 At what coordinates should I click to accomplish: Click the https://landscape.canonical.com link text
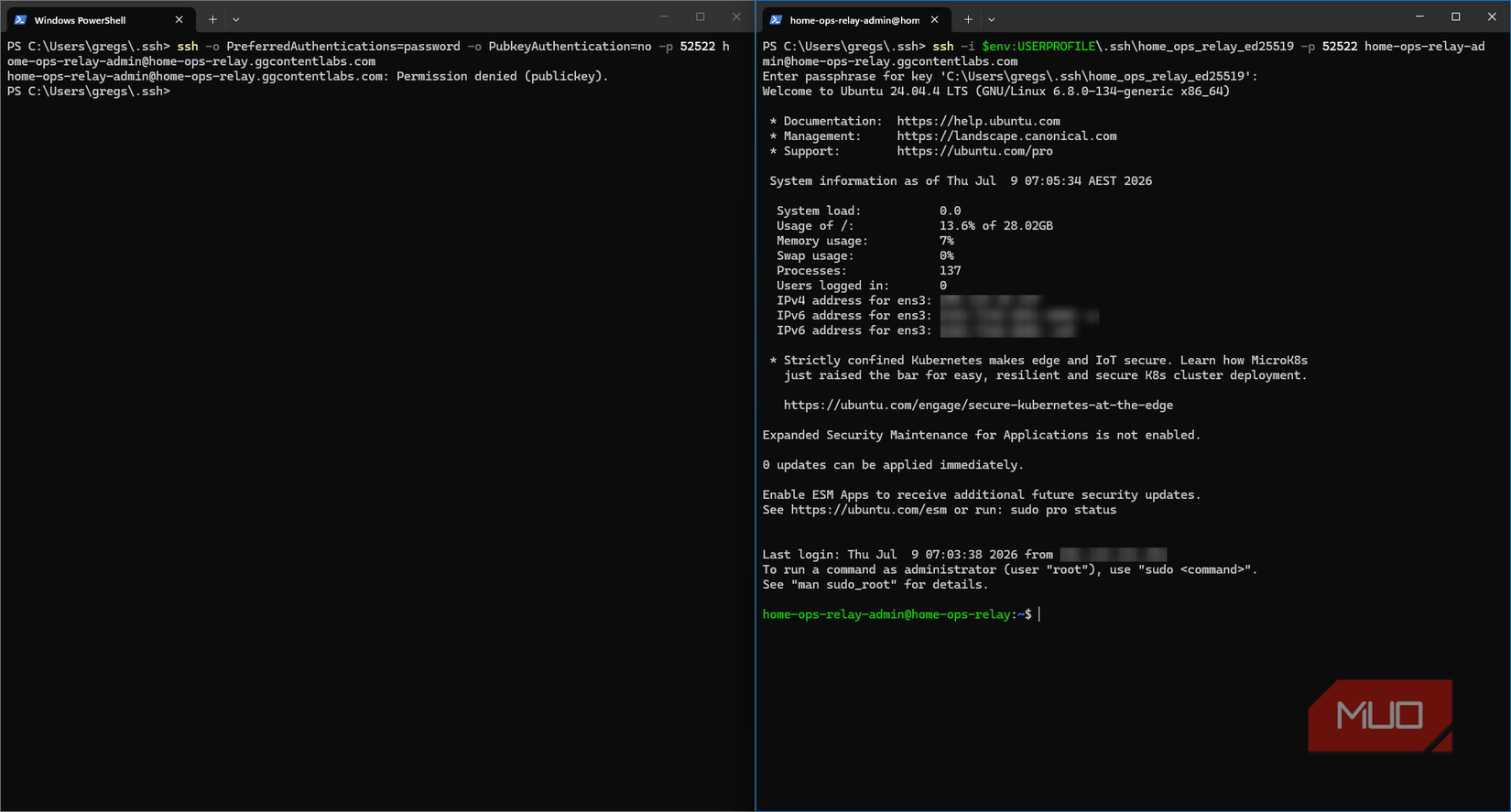[1006, 135]
